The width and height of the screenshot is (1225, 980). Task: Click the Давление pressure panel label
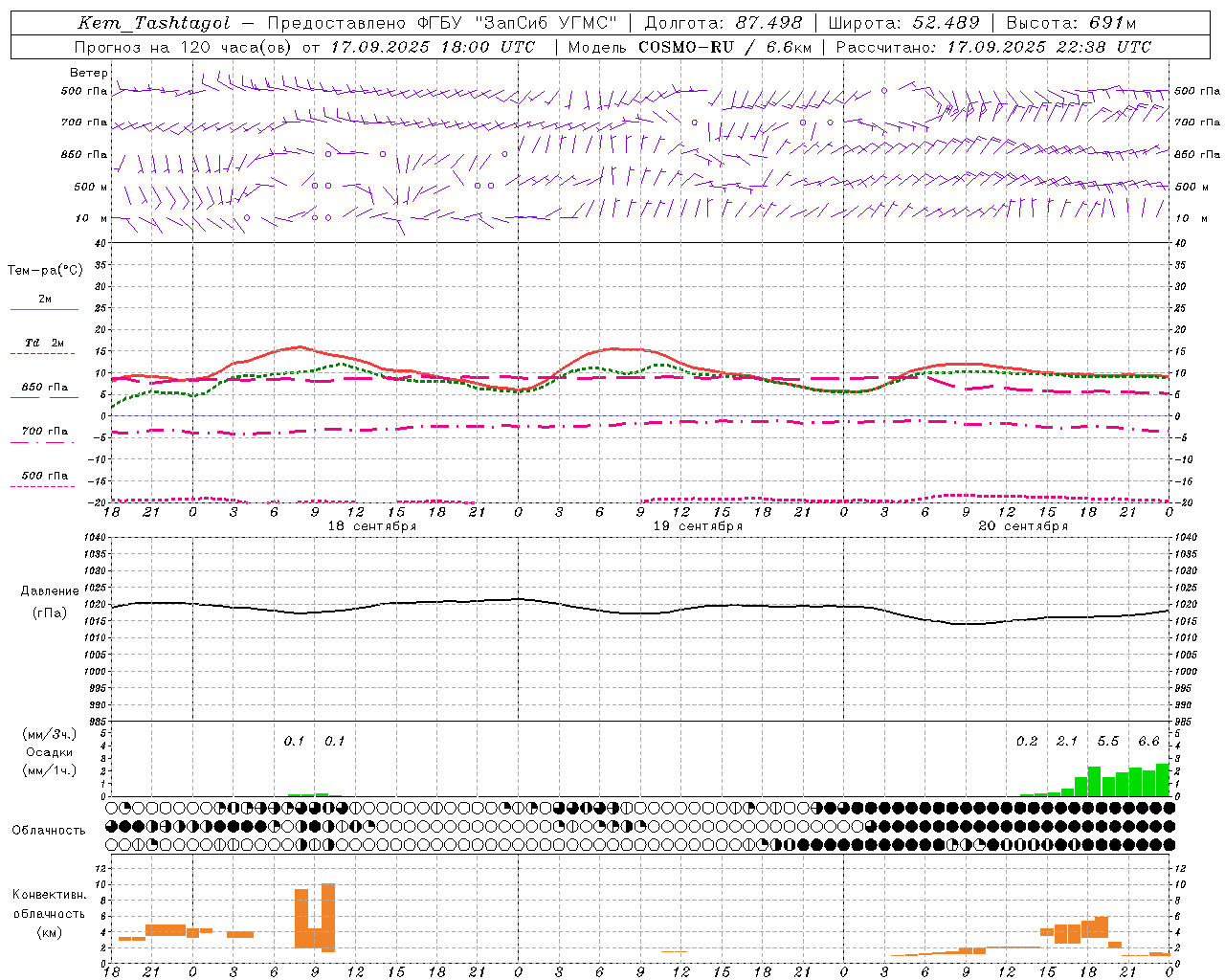(x=50, y=591)
